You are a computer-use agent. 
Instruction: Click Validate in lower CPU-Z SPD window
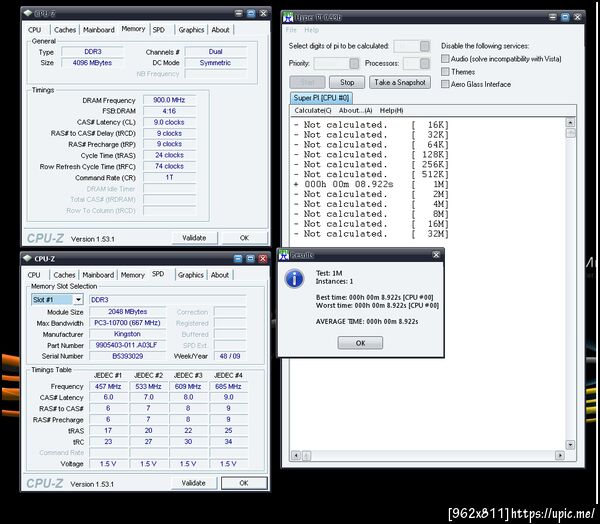pyautogui.click(x=193, y=483)
